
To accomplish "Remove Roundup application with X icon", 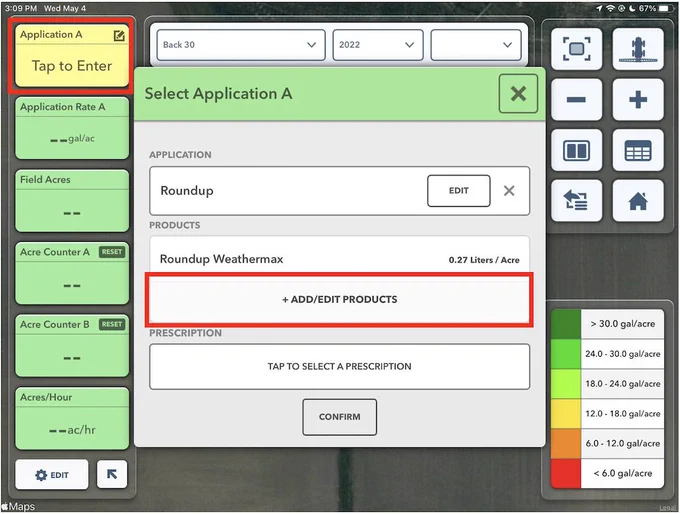I will click(x=509, y=190).
